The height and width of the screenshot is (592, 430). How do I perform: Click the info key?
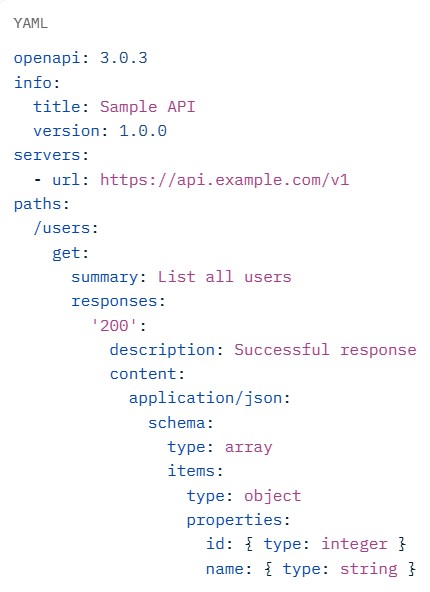tap(32, 82)
